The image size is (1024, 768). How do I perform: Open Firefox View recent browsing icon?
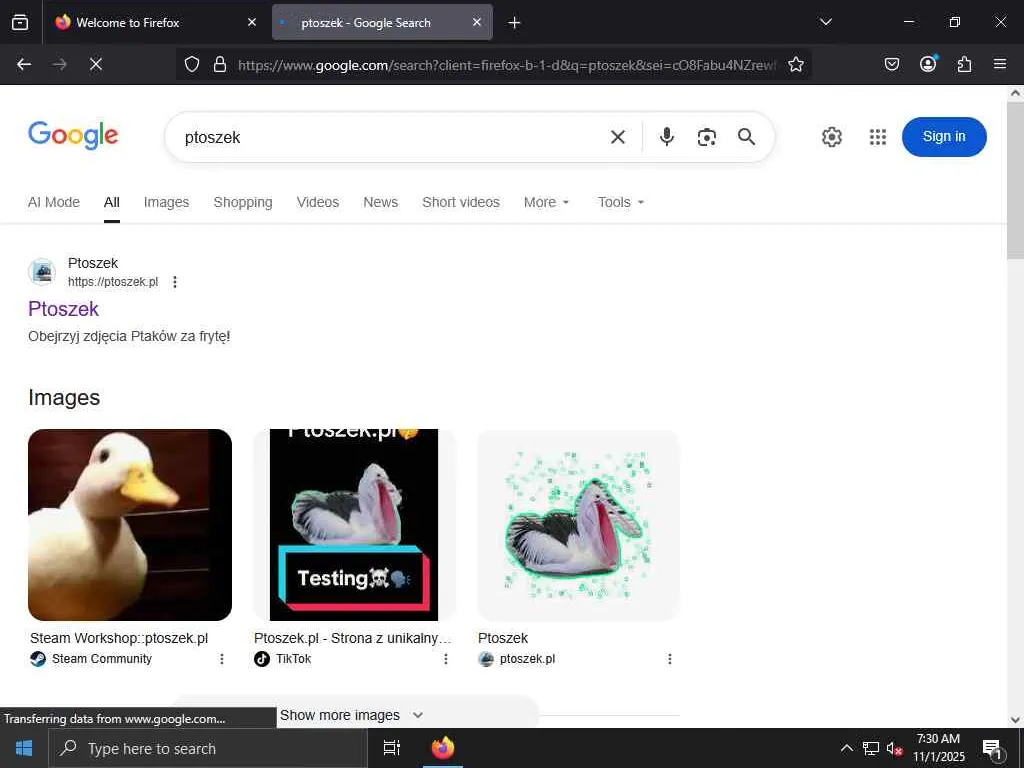click(x=20, y=22)
